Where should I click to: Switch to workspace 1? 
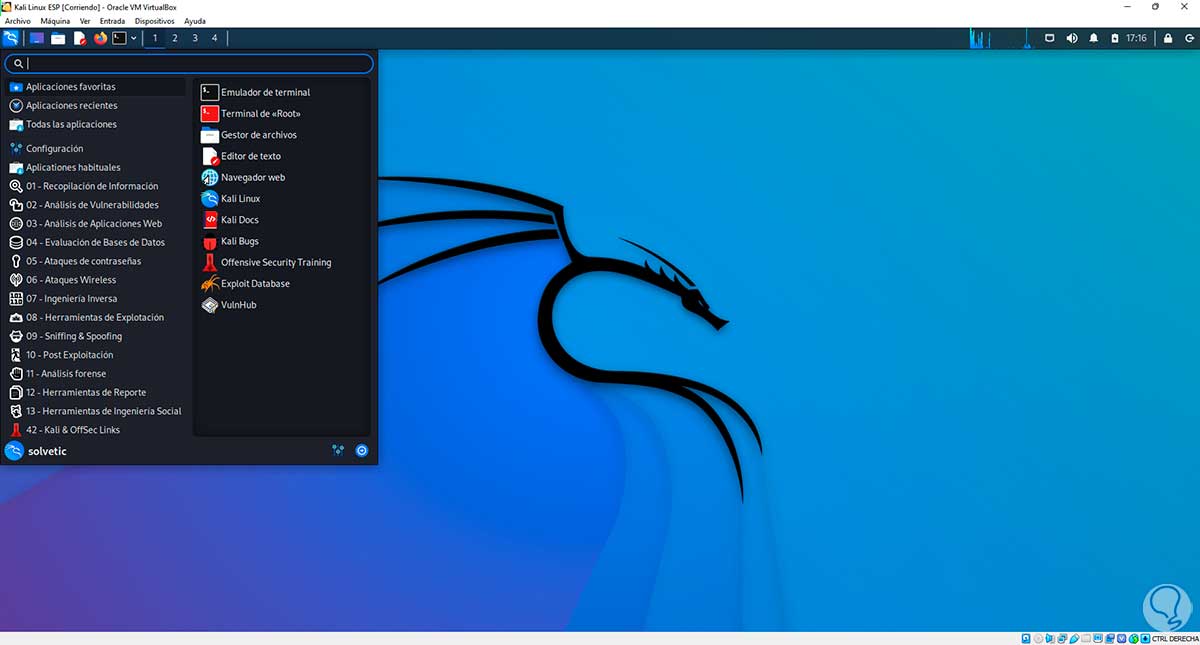click(155, 38)
